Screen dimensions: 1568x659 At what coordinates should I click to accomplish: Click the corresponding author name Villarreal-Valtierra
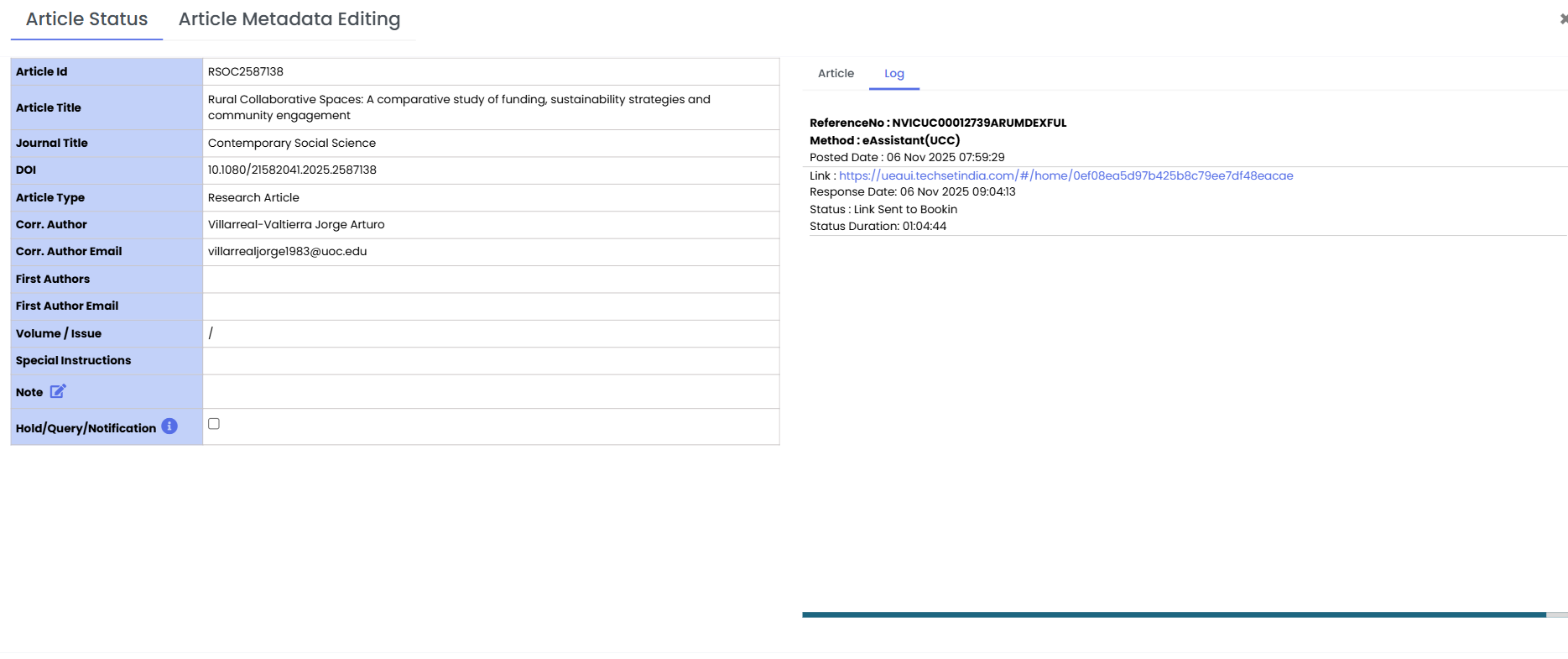pos(296,225)
